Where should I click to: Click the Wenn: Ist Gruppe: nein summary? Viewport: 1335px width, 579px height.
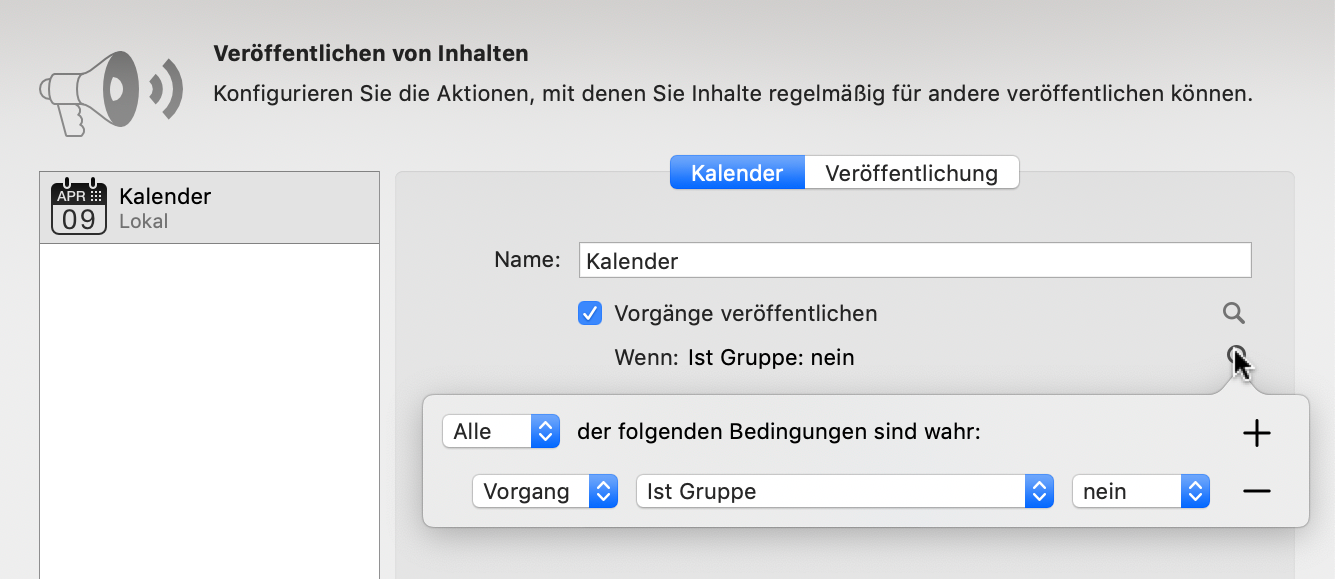click(734, 357)
